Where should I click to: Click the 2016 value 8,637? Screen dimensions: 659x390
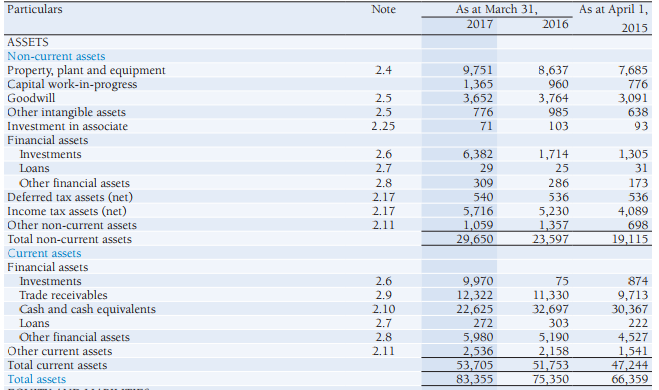(554, 70)
